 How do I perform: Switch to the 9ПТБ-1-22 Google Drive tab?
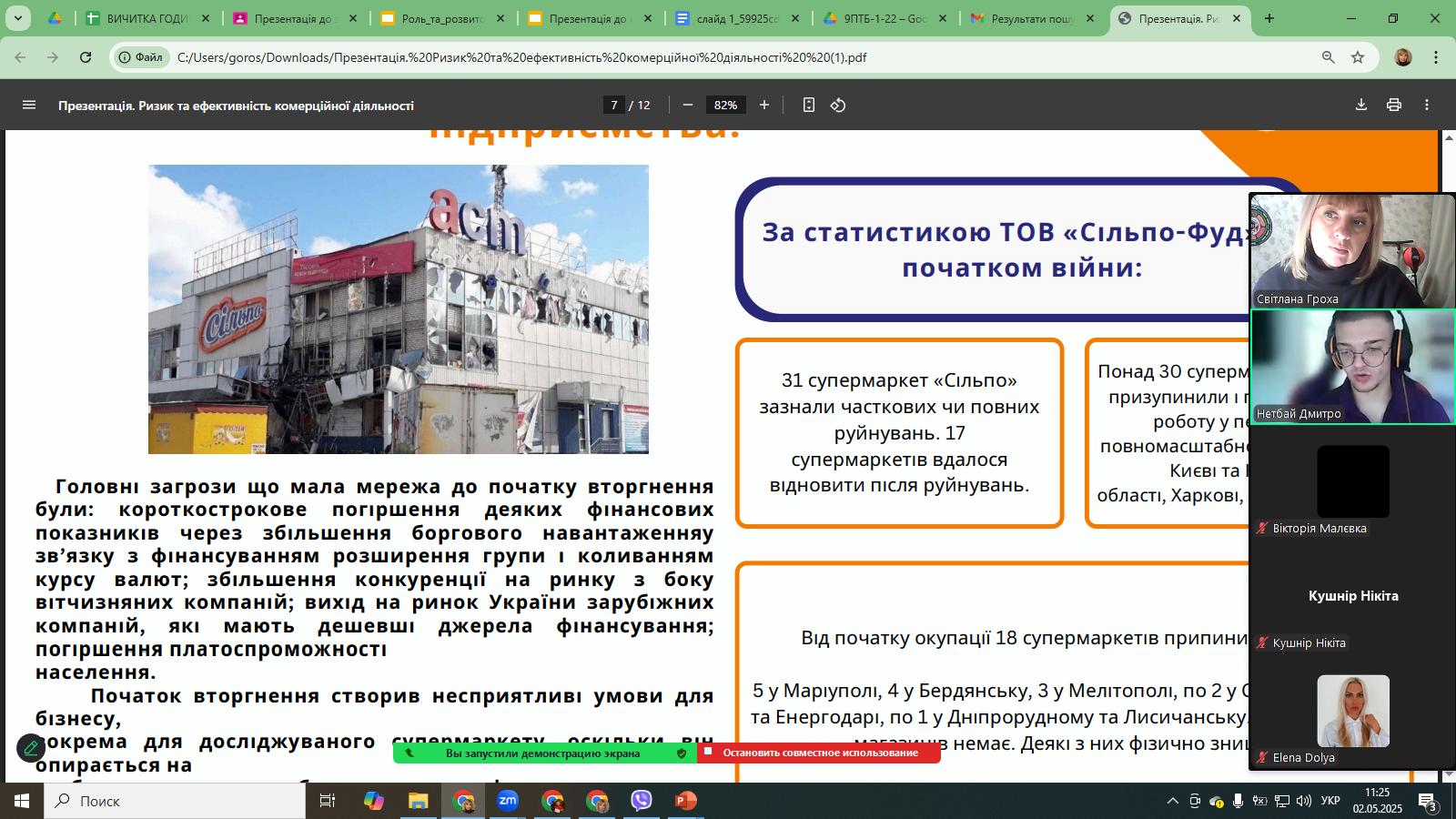click(x=885, y=18)
